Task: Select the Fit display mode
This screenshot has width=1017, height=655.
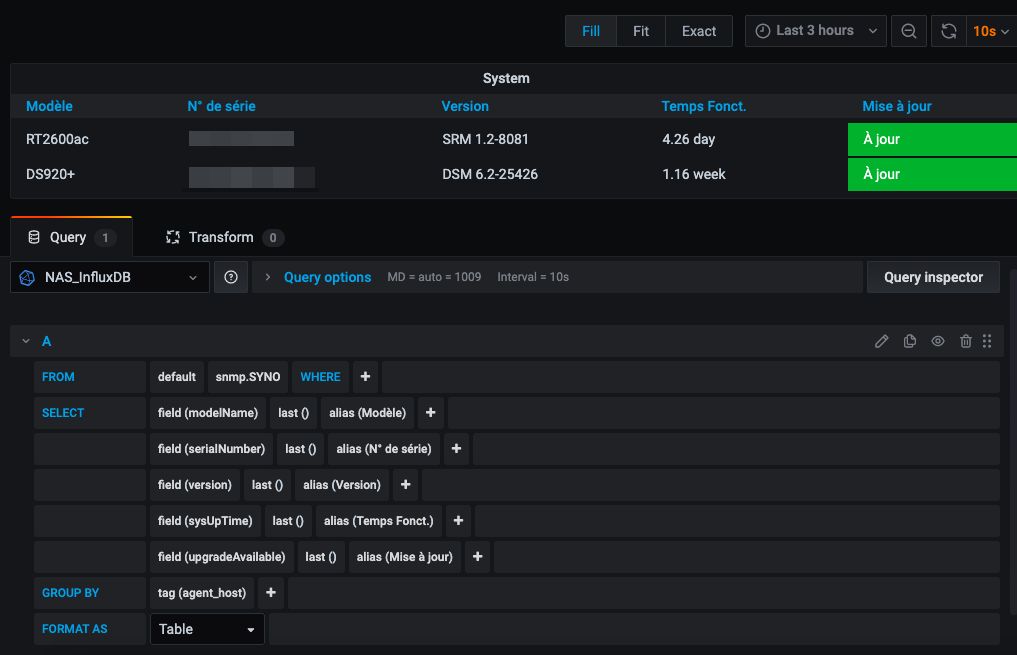Action: [x=641, y=31]
